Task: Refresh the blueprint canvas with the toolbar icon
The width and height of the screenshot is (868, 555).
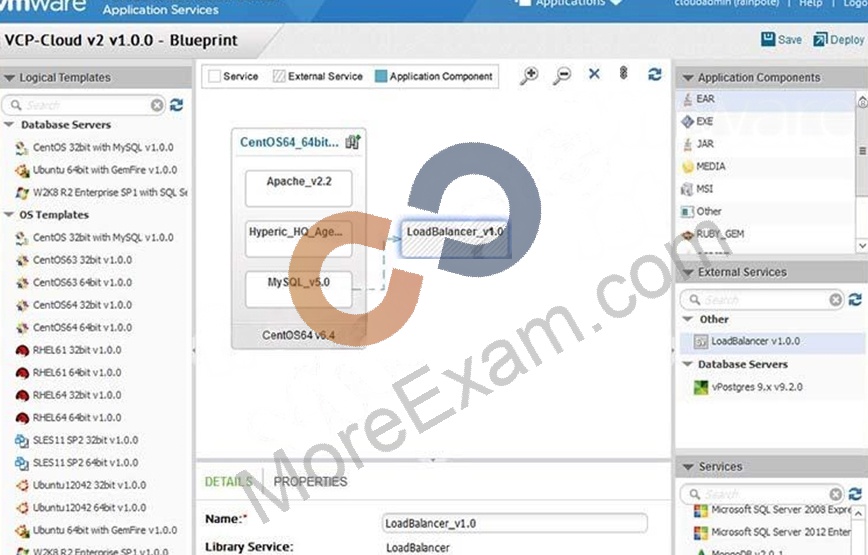Action: (654, 74)
